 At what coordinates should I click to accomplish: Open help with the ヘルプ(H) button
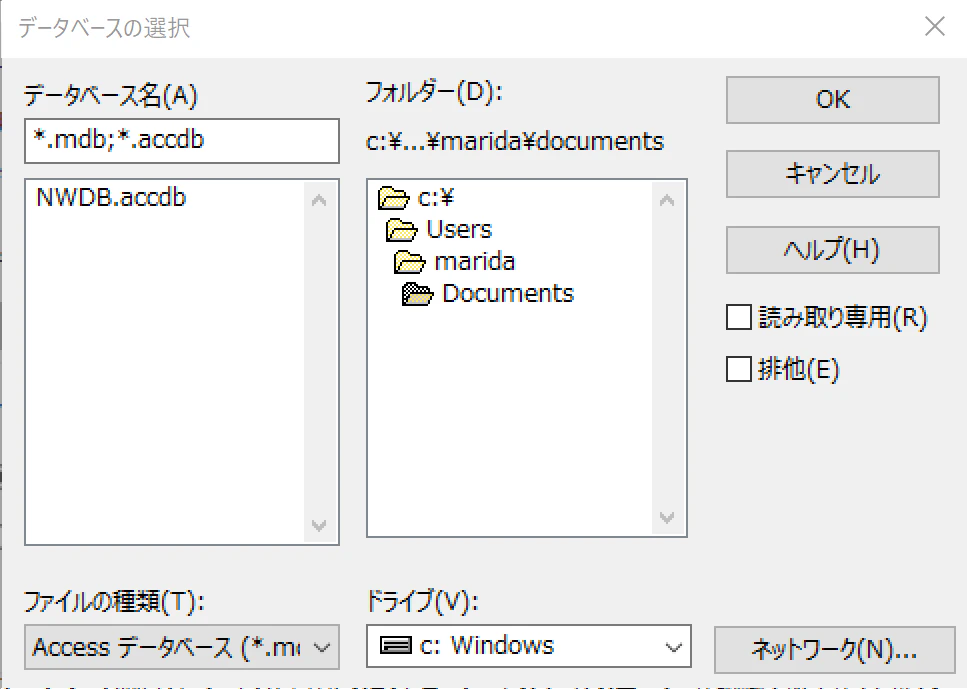tap(833, 250)
